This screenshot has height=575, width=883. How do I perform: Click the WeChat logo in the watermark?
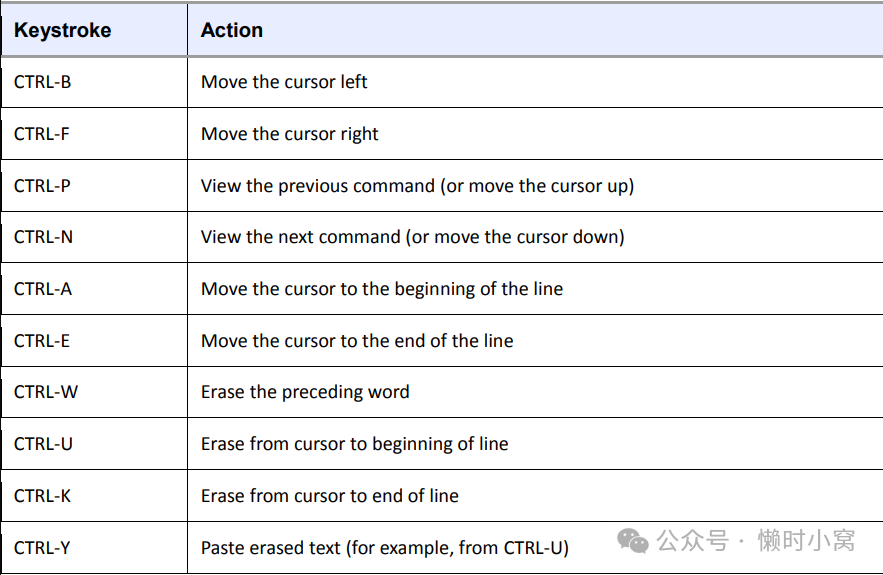tap(633, 541)
